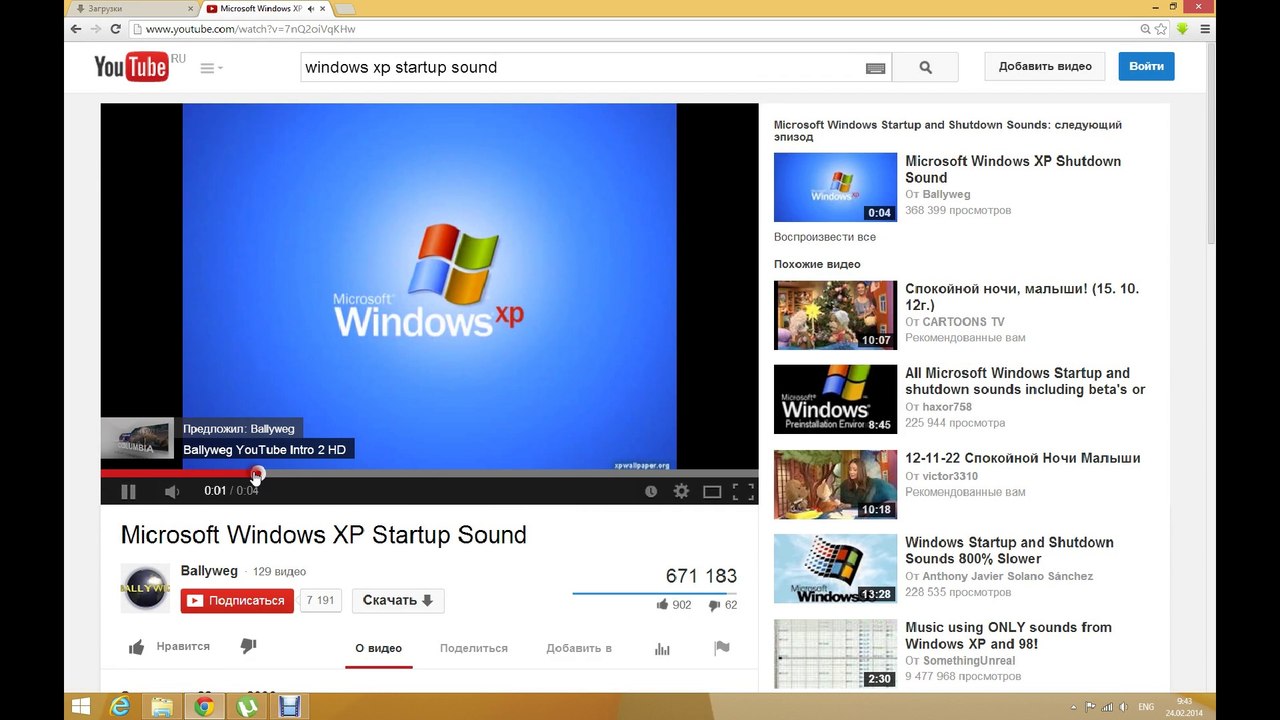Viewport: 1280px width, 720px height.
Task: Click the Подписаться subscribe button
Action: (237, 600)
